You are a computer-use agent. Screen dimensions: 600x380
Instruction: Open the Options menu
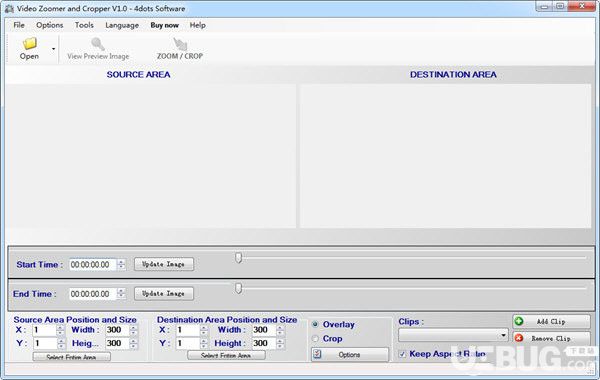pyautogui.click(x=50, y=25)
